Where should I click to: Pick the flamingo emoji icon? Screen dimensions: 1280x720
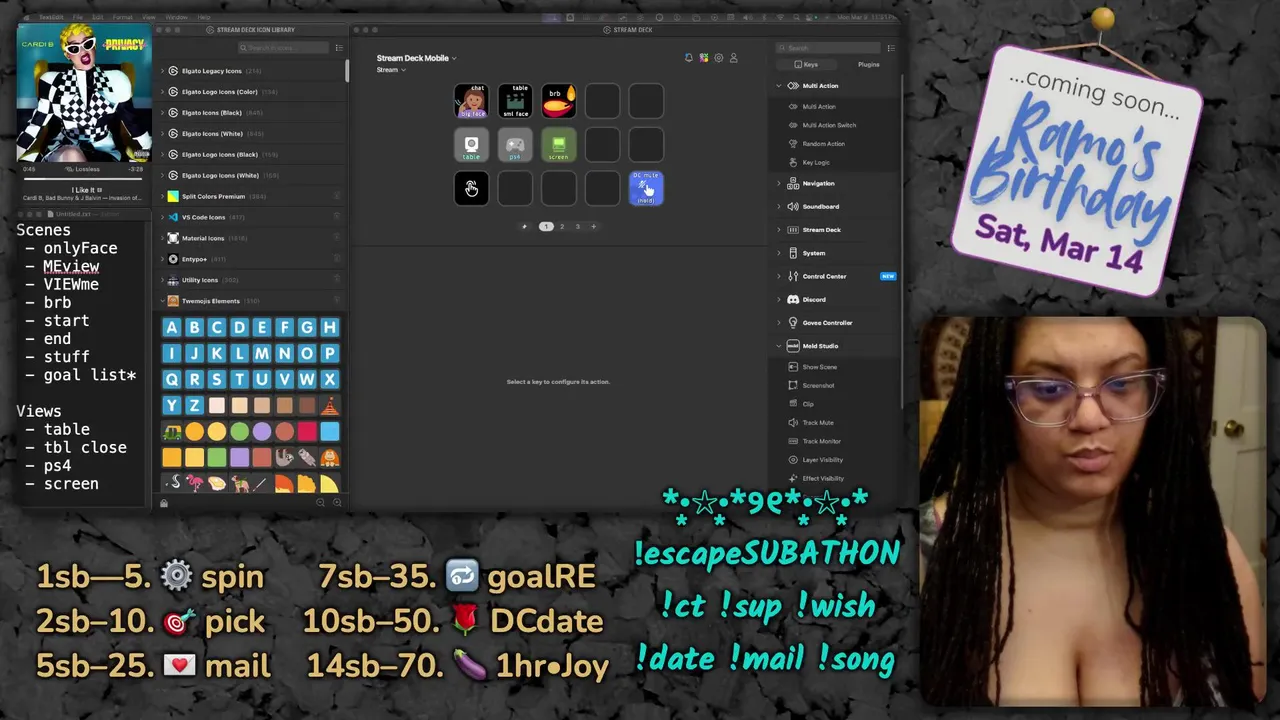194,484
